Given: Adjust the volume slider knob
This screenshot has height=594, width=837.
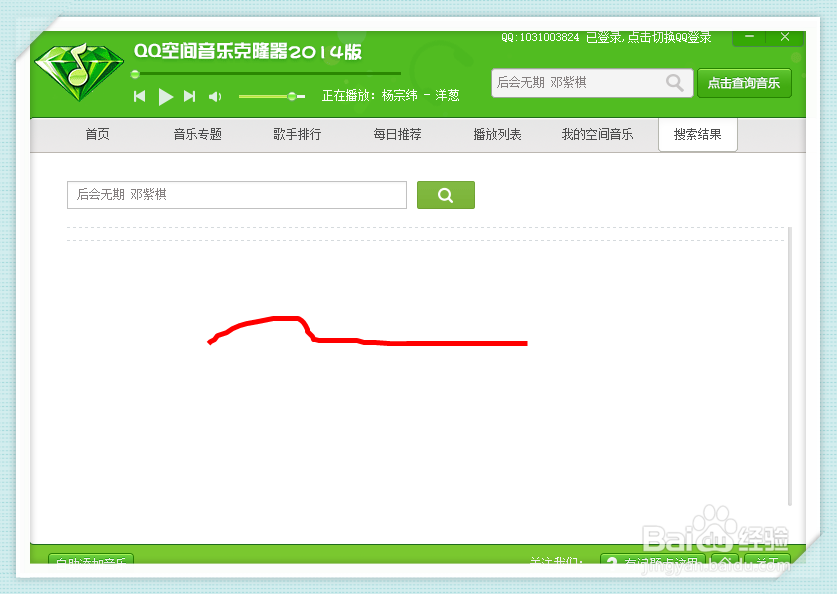Looking at the screenshot, I should coord(292,97).
